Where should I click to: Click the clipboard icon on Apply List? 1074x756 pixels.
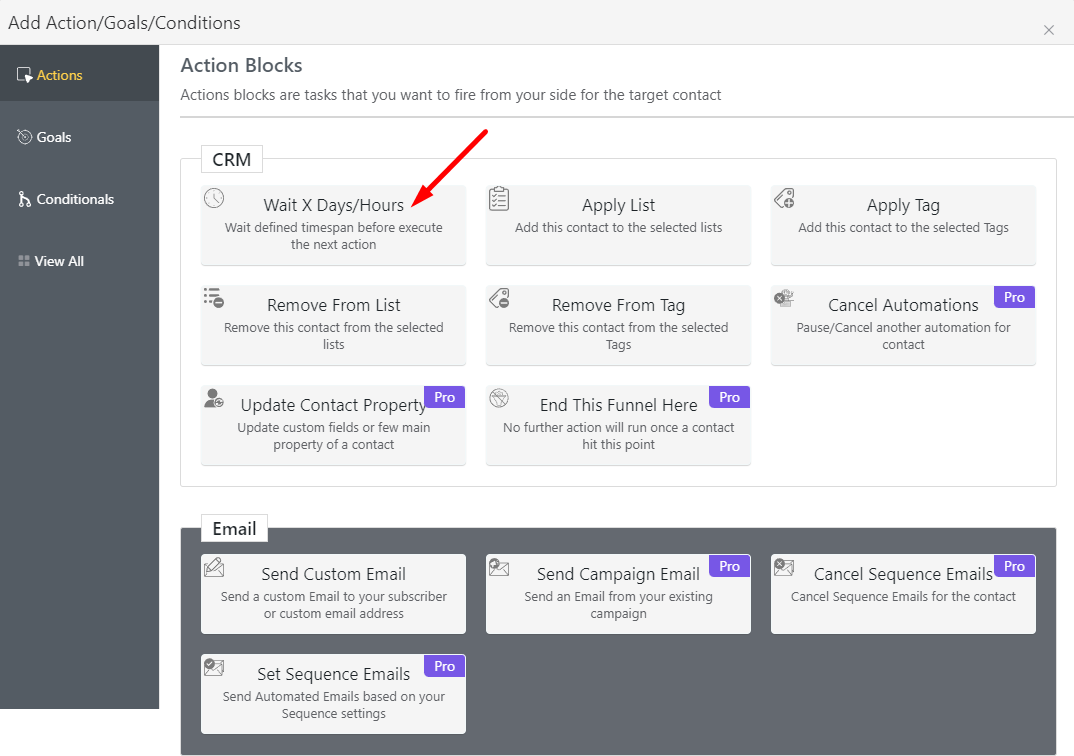pos(499,199)
